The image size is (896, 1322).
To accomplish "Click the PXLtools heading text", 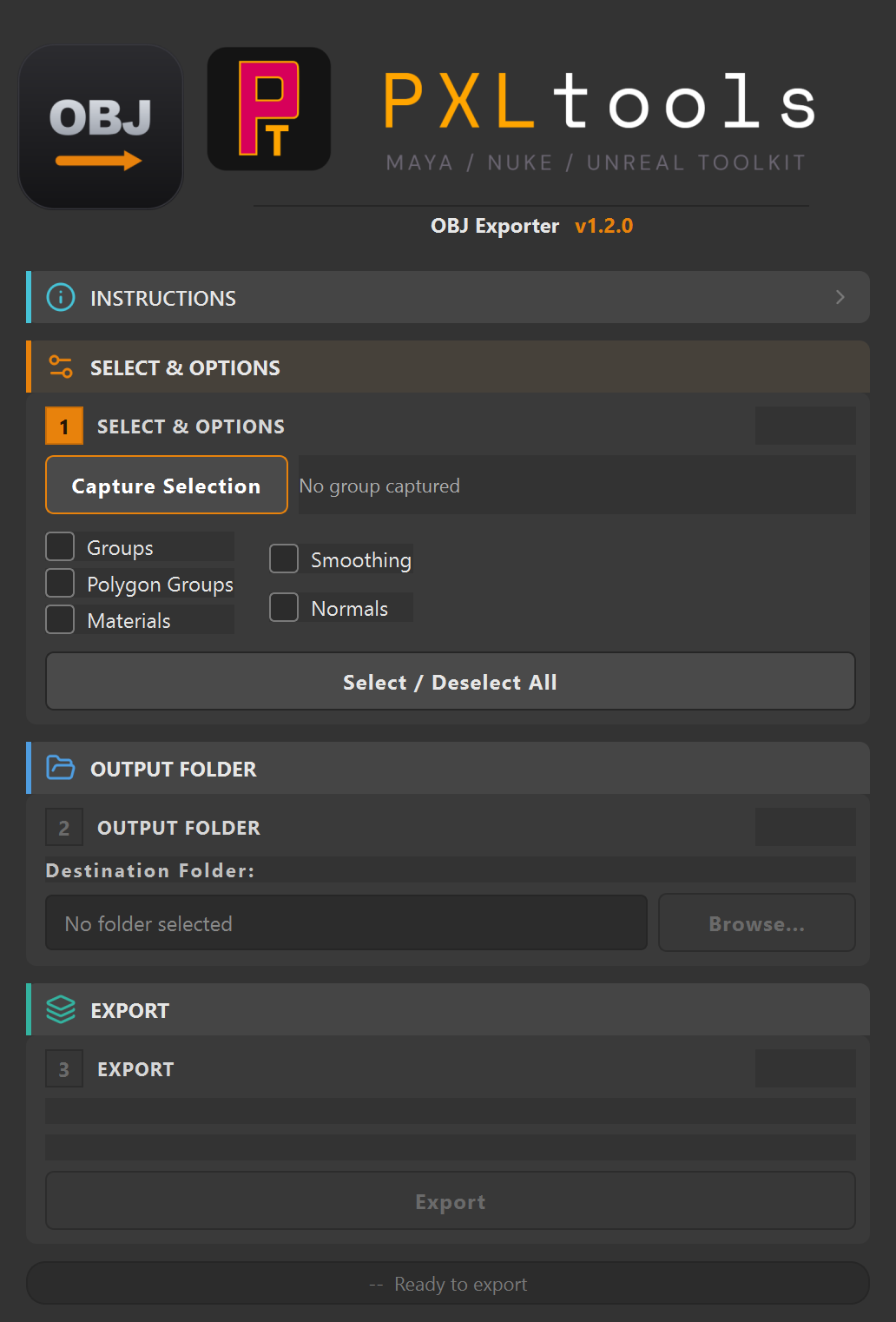I will [x=600, y=101].
